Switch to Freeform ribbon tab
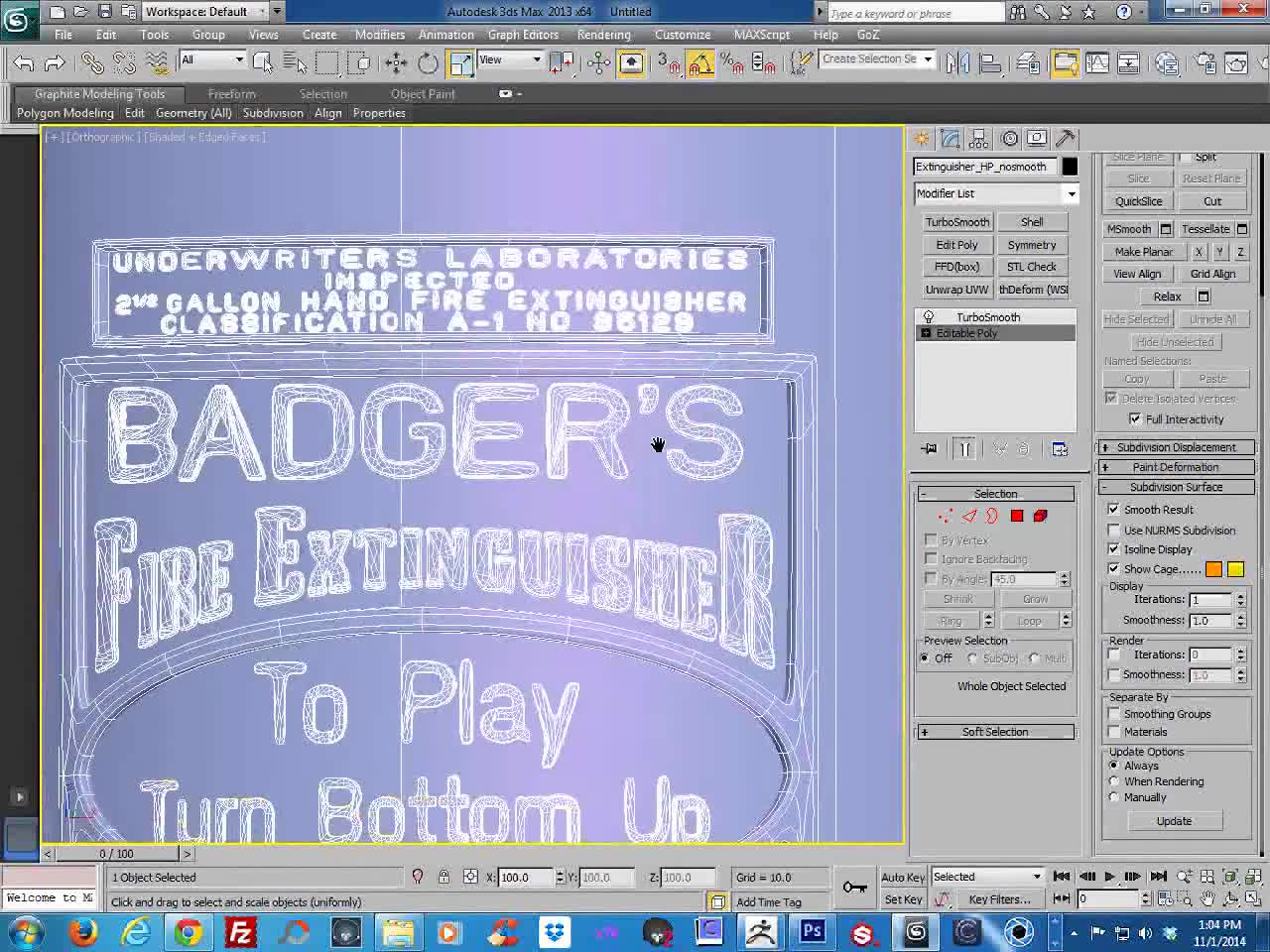1270x952 pixels. tap(231, 94)
